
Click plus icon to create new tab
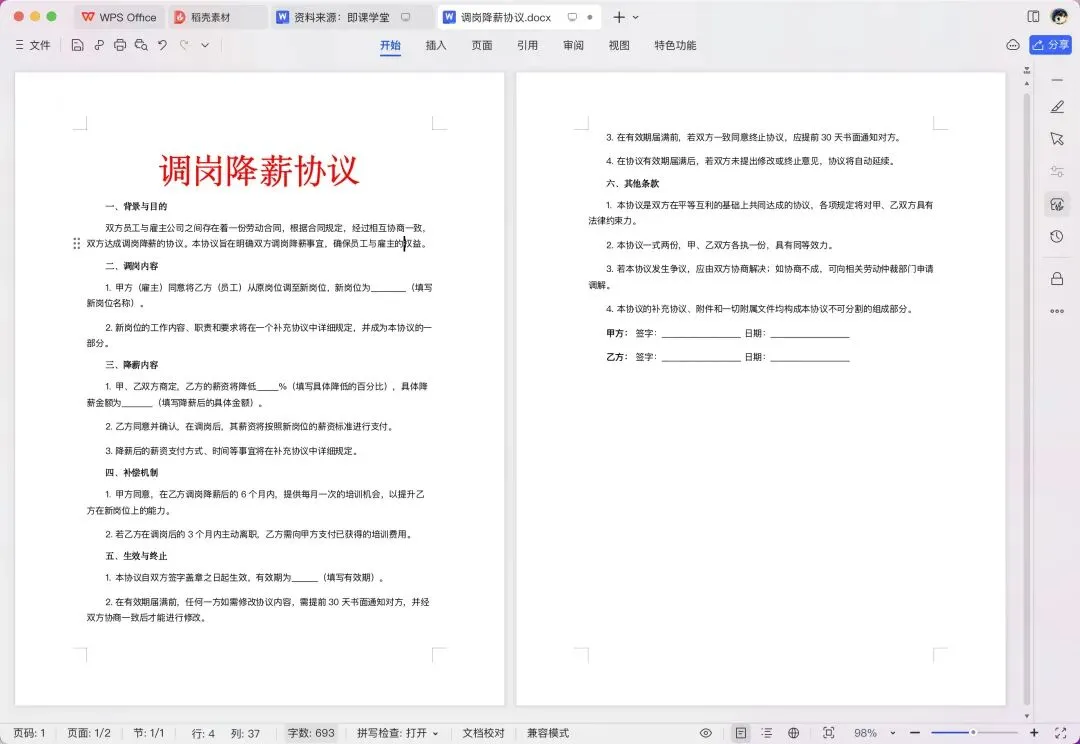(x=619, y=17)
